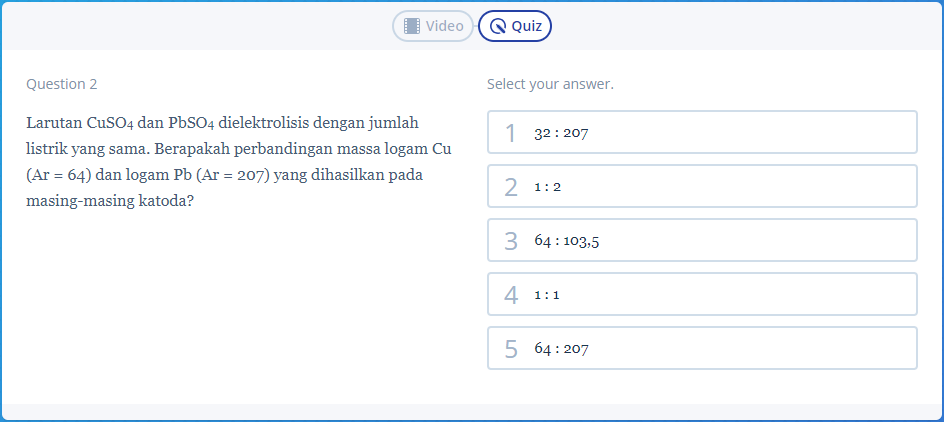Click the Question 2 heading
Viewport: 944px width, 422px height.
click(61, 84)
